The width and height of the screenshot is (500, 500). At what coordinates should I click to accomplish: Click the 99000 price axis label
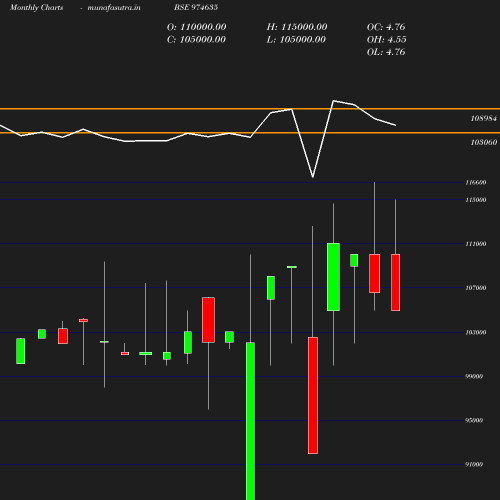pos(474,376)
